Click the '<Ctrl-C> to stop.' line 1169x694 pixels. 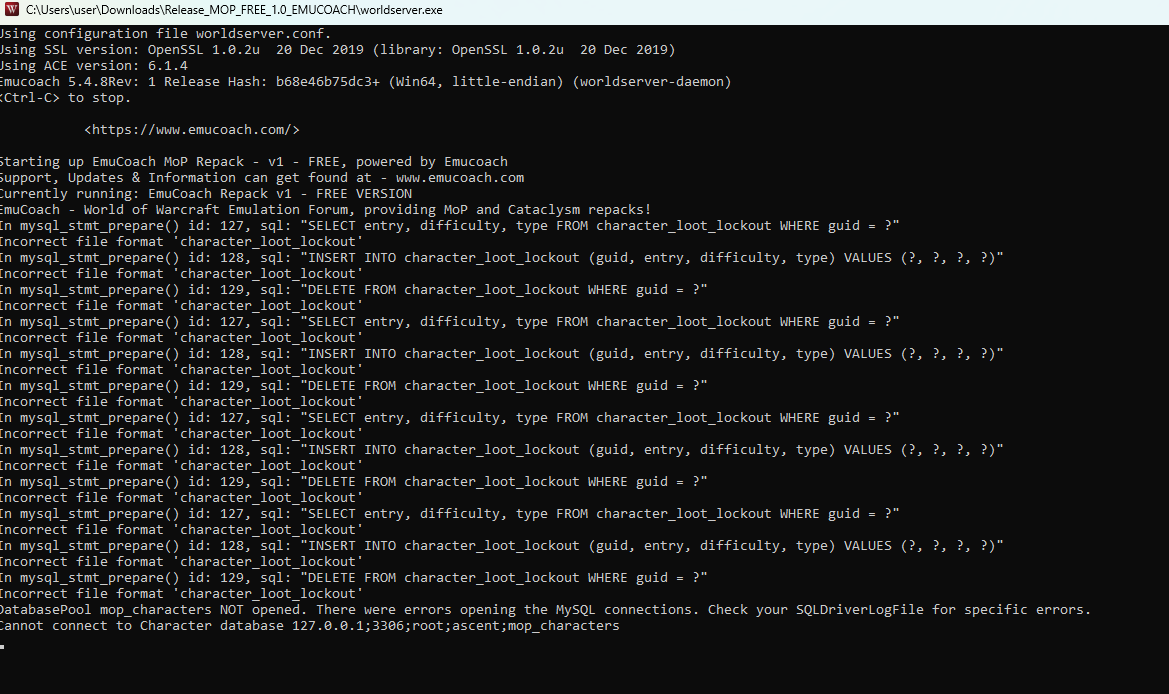(x=65, y=98)
